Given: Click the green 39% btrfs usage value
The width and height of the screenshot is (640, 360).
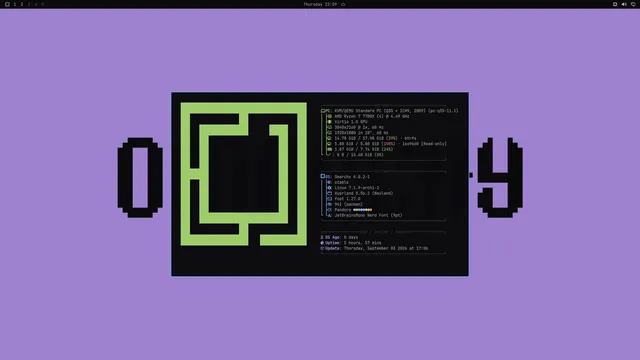Looking at the screenshot, I should tap(392, 138).
